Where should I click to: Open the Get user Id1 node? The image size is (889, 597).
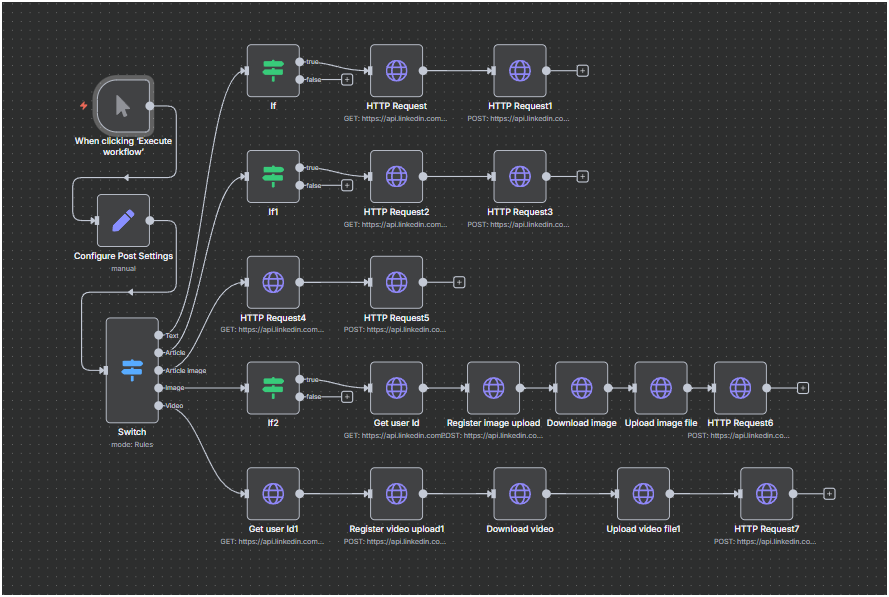273,493
